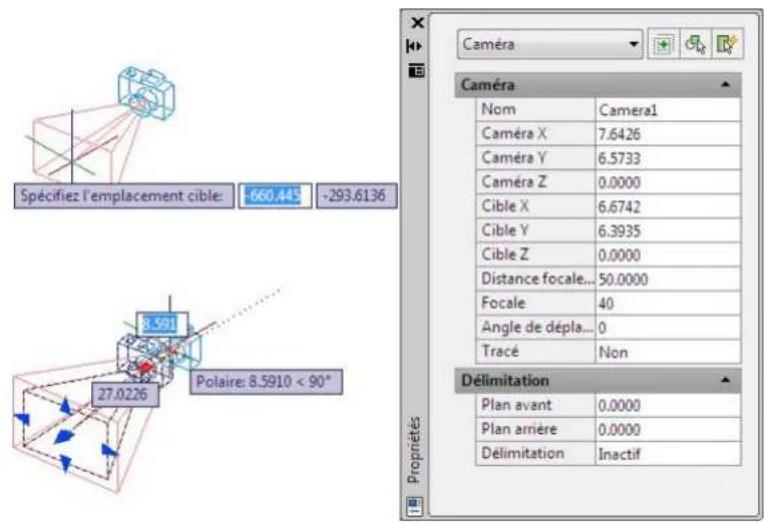Click Cible X value 6.6742
Image resolution: width=765 pixels, height=523 pixels.
668,207
